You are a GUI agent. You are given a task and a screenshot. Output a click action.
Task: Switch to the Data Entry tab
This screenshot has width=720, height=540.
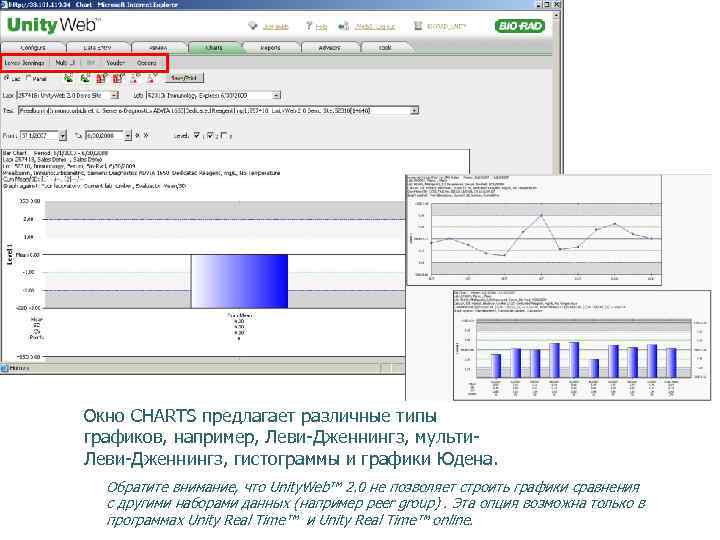click(x=98, y=48)
